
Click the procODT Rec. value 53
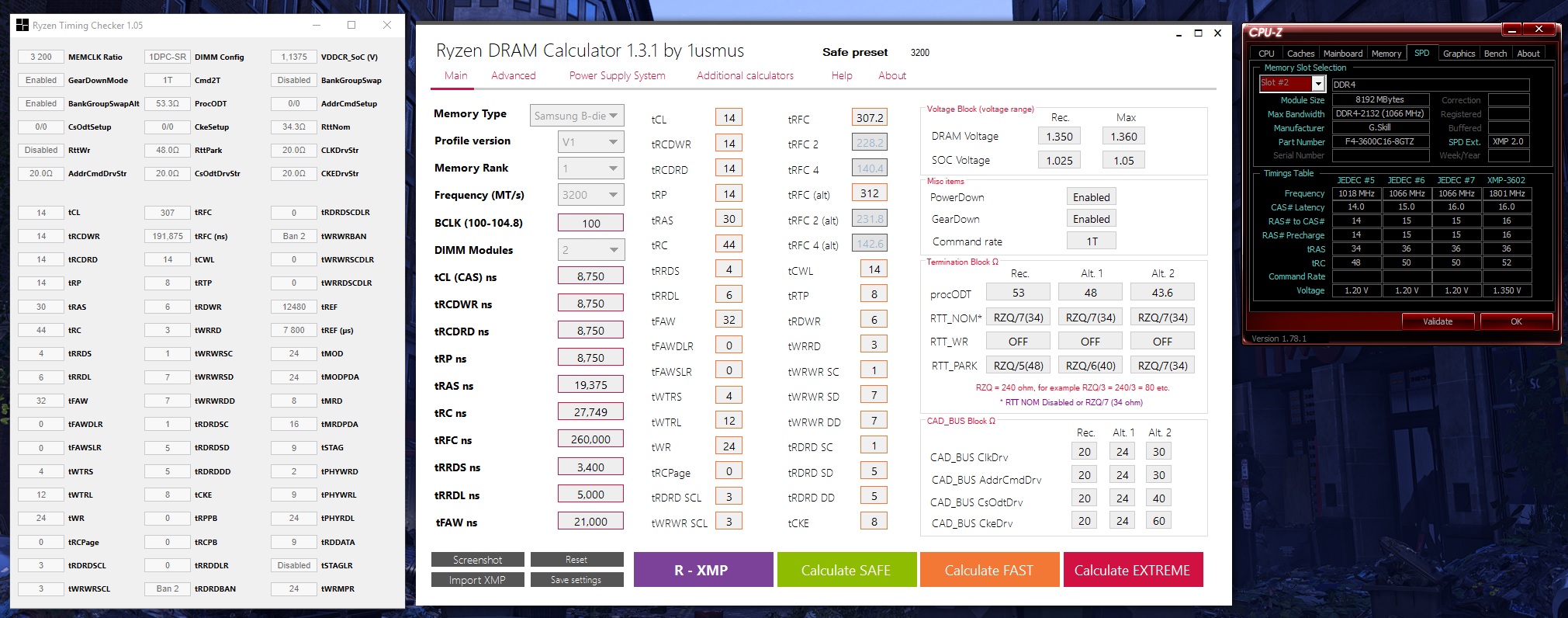(x=1018, y=293)
